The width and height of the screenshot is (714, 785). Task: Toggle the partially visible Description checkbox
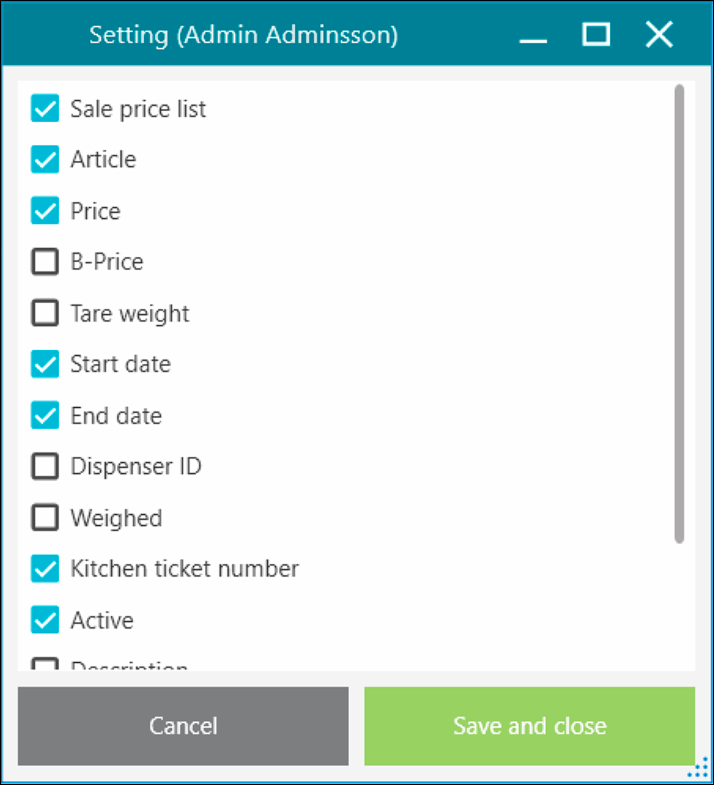tap(45, 665)
